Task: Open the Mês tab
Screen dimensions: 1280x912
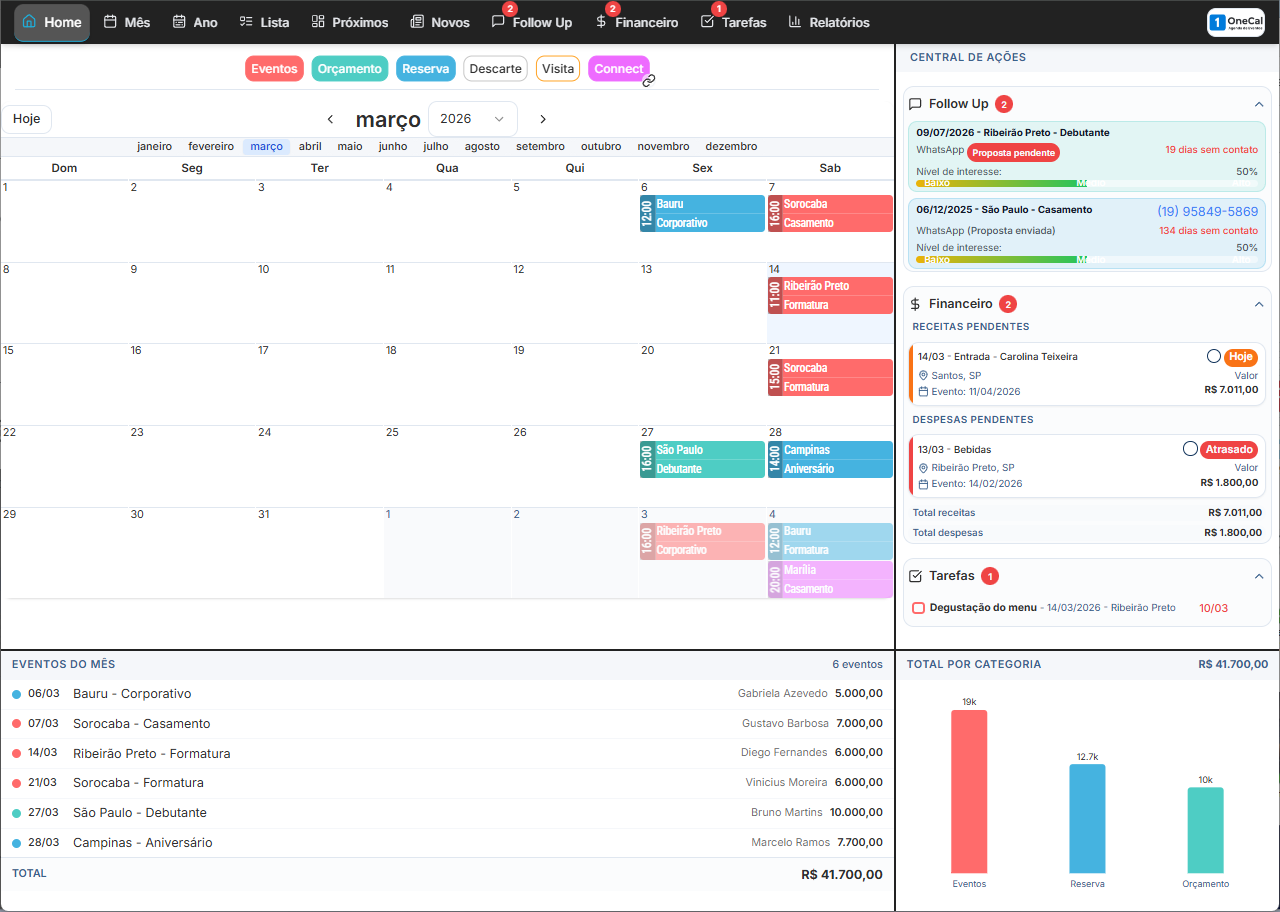Action: pos(127,22)
